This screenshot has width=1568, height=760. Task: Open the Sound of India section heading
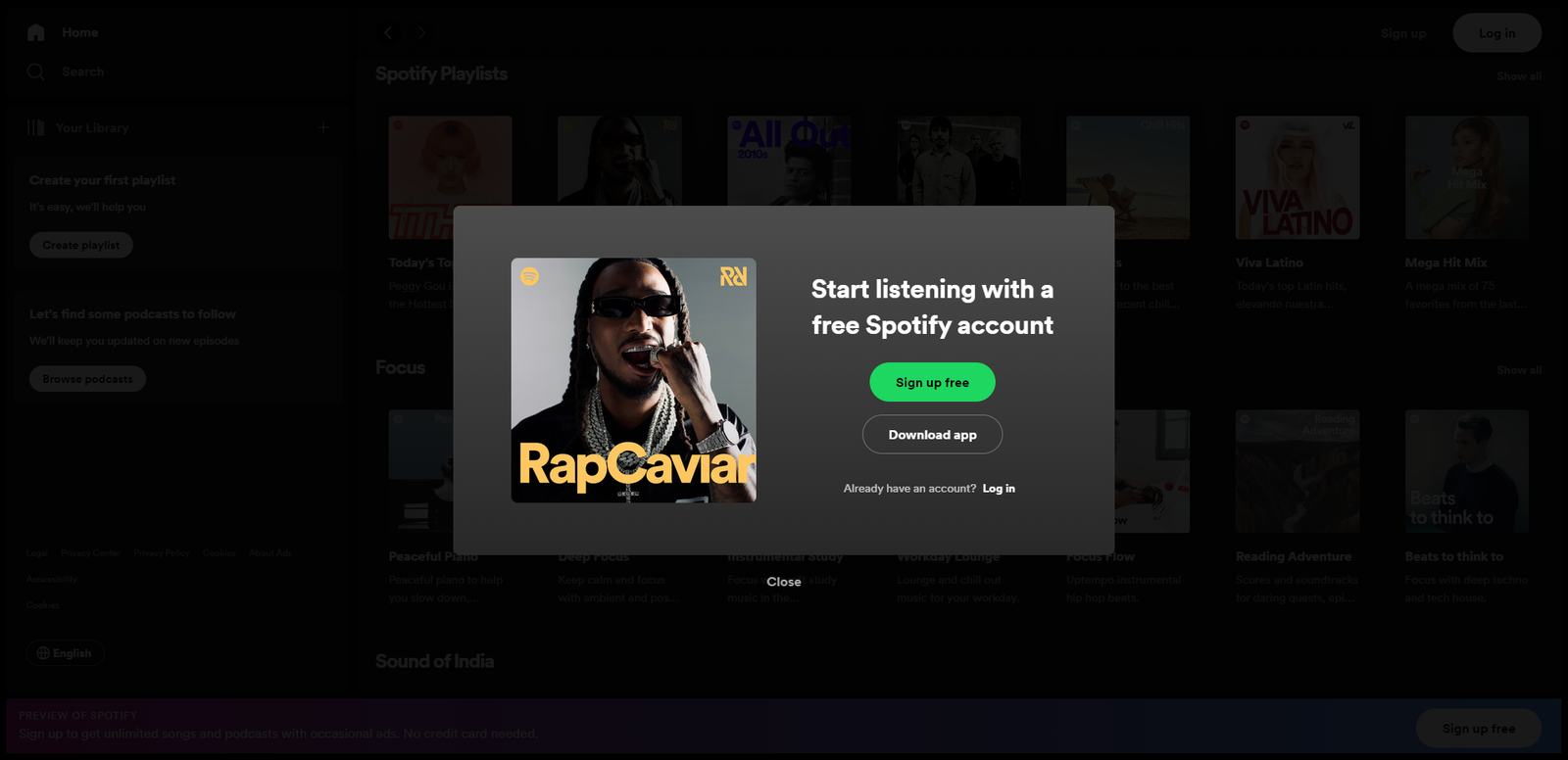point(434,661)
